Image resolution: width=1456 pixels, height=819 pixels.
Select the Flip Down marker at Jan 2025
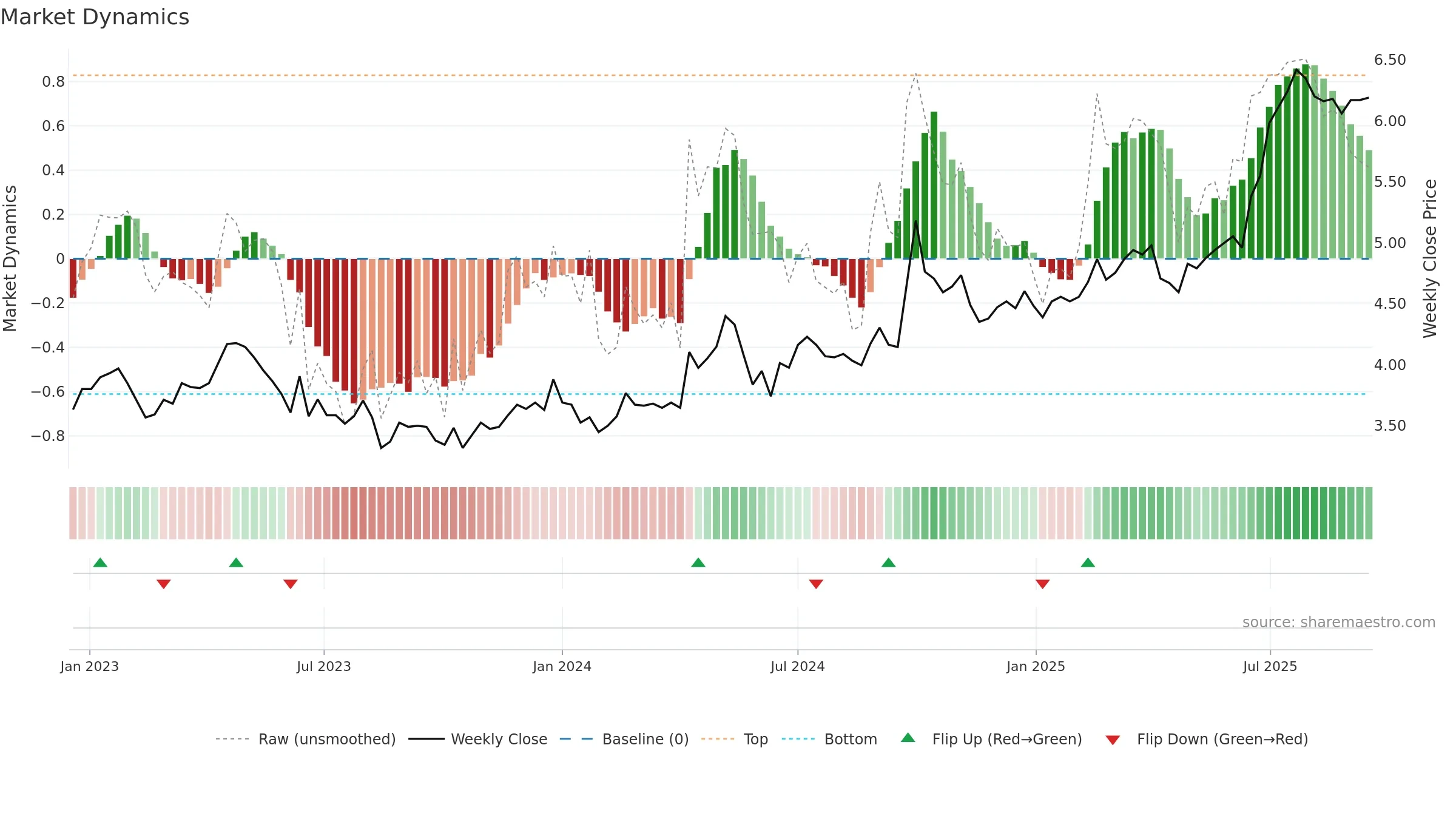pos(1043,584)
